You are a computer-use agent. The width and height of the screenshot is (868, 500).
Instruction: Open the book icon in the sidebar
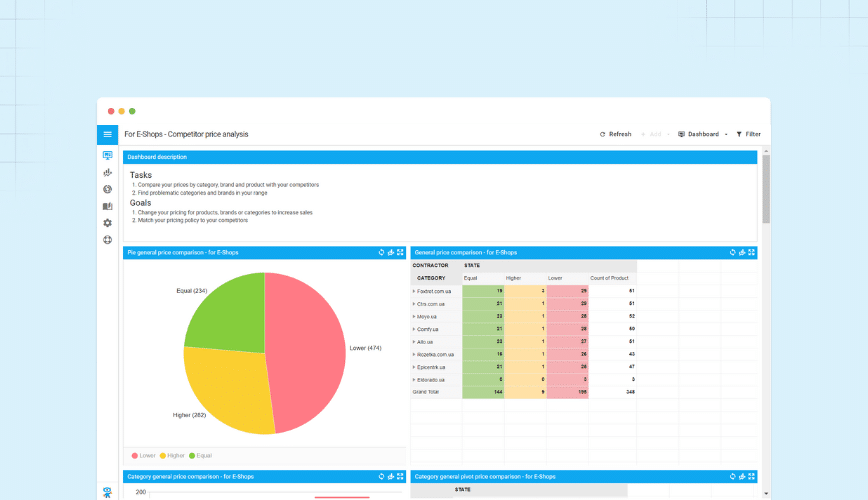(108, 206)
